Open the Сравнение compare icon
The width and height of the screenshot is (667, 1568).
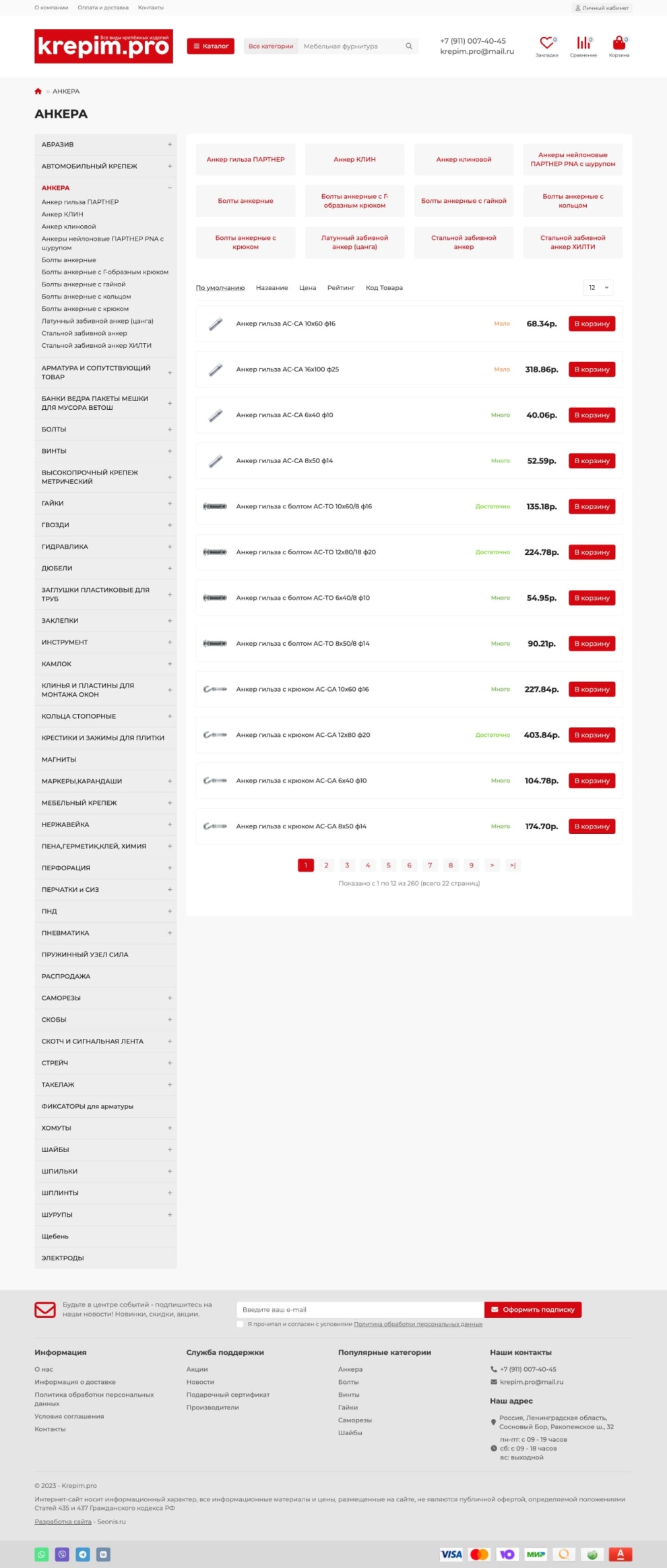[583, 44]
